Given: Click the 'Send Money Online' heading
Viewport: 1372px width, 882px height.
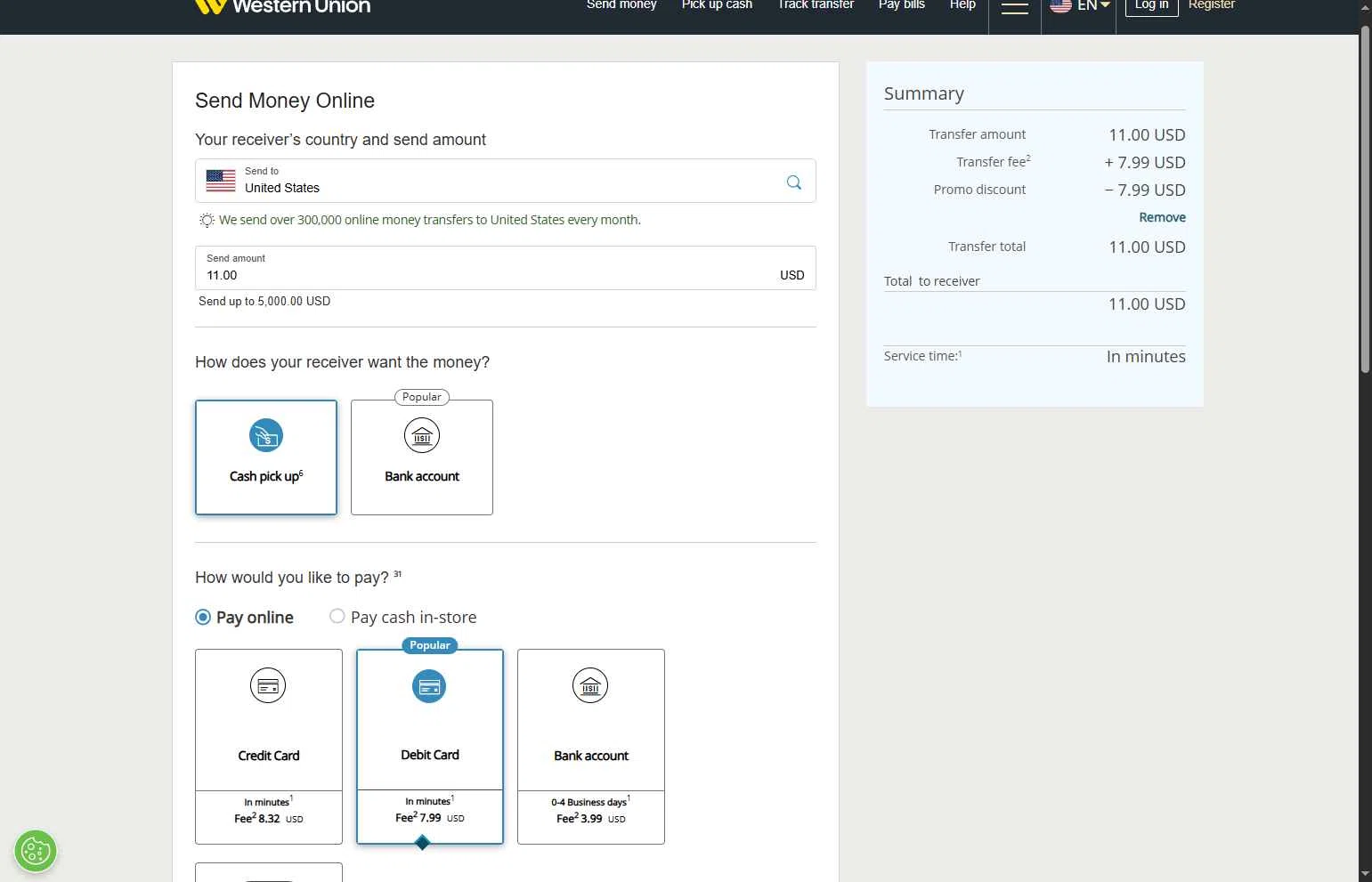Looking at the screenshot, I should tap(285, 101).
